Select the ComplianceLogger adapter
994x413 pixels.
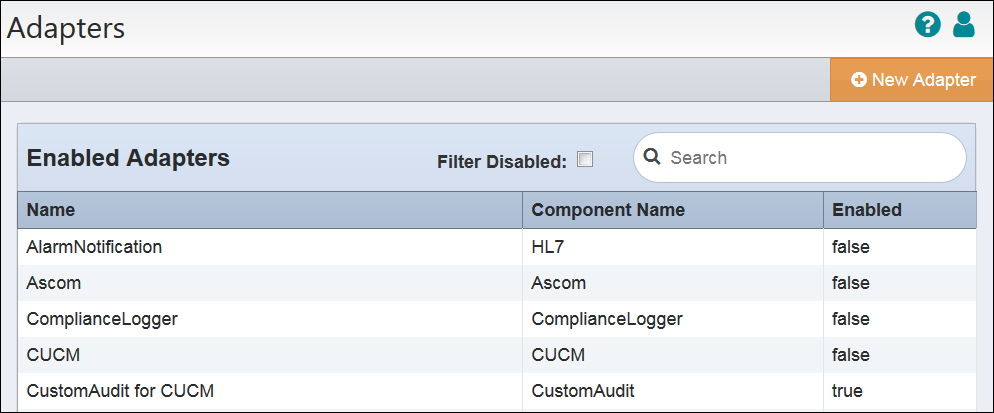(x=101, y=319)
